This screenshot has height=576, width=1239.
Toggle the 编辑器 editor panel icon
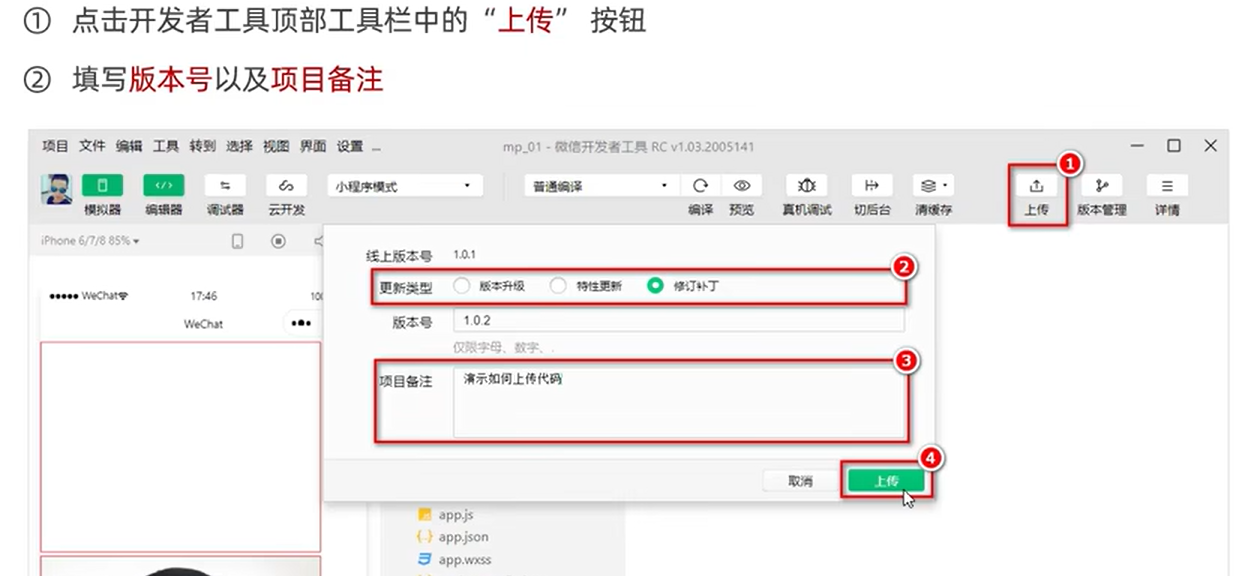coord(163,186)
